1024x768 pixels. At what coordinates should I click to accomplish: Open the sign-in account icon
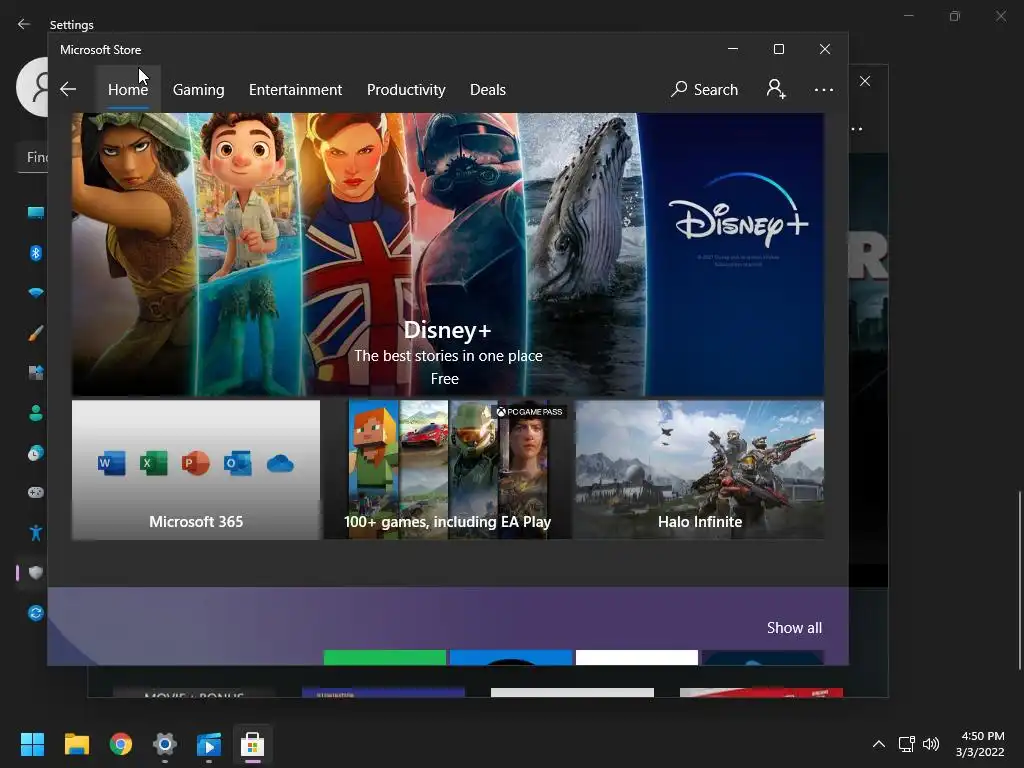pyautogui.click(x=776, y=89)
